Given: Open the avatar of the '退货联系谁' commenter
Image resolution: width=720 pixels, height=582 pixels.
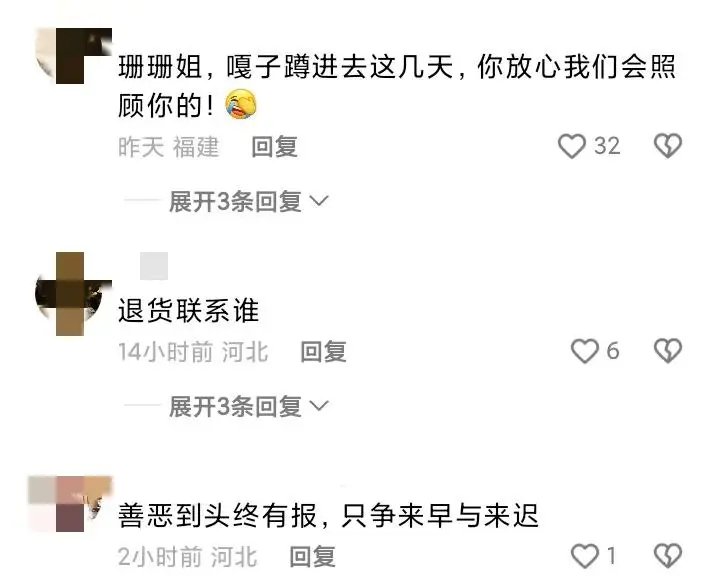Looking at the screenshot, I should (x=73, y=294).
